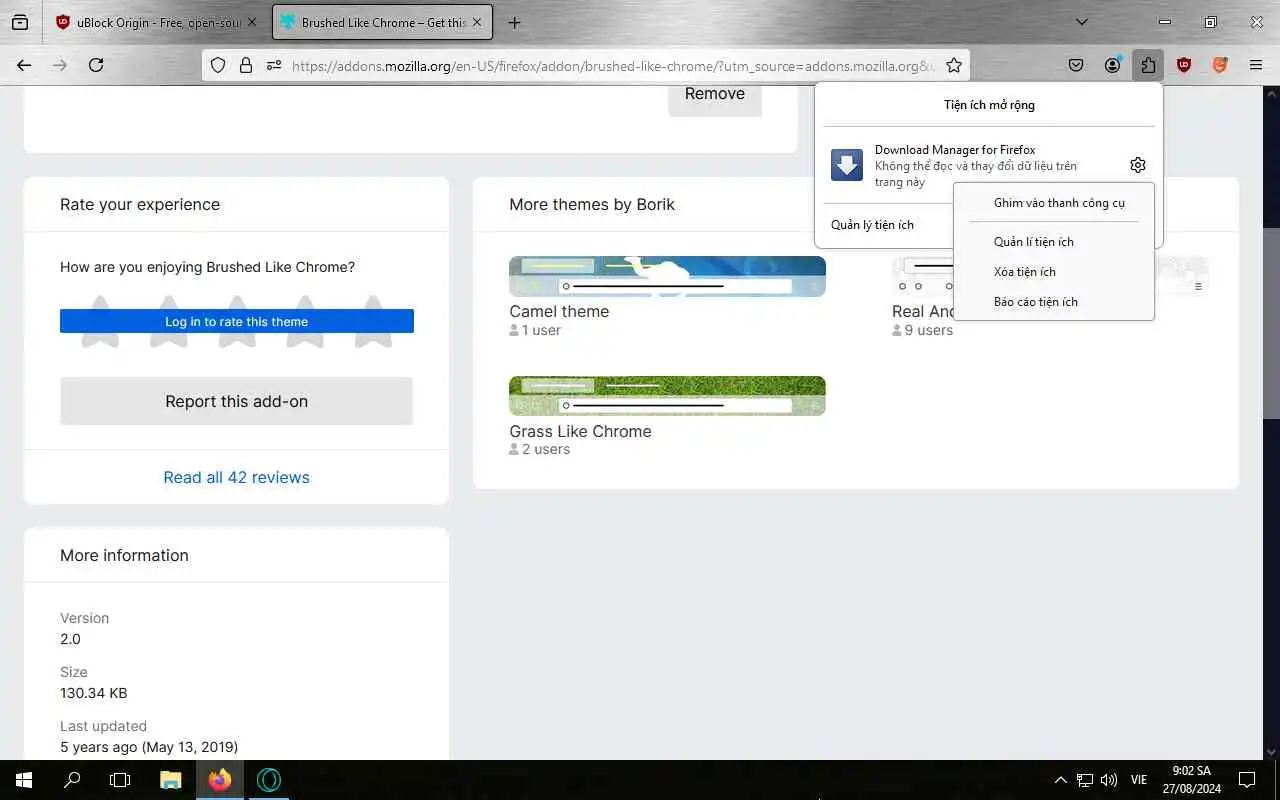This screenshot has width=1280, height=800.
Task: Click Download Manager for Firefox extension icon
Action: click(847, 165)
